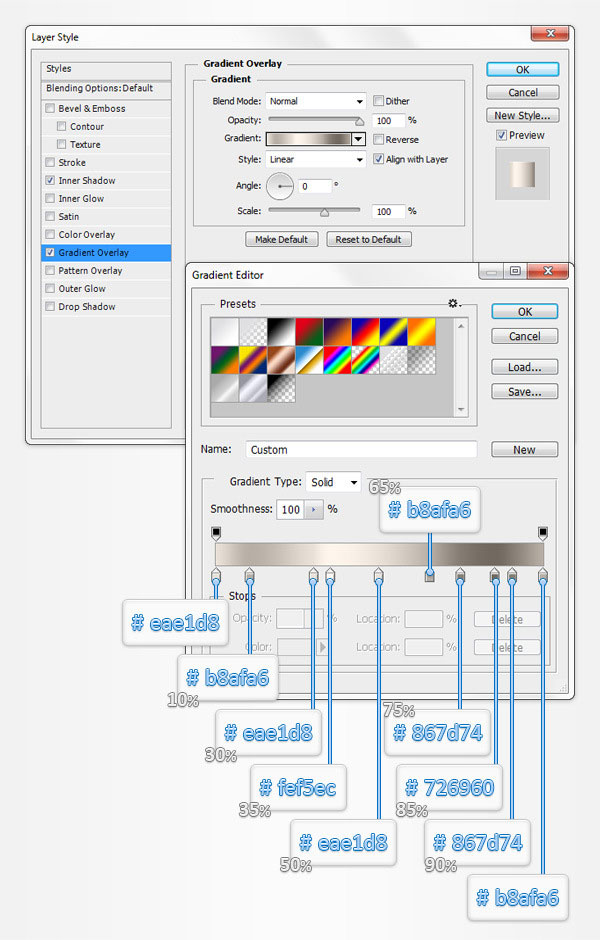This screenshot has height=940, width=600.
Task: Toggle the Reverse gradient checkbox
Action: pos(378,139)
